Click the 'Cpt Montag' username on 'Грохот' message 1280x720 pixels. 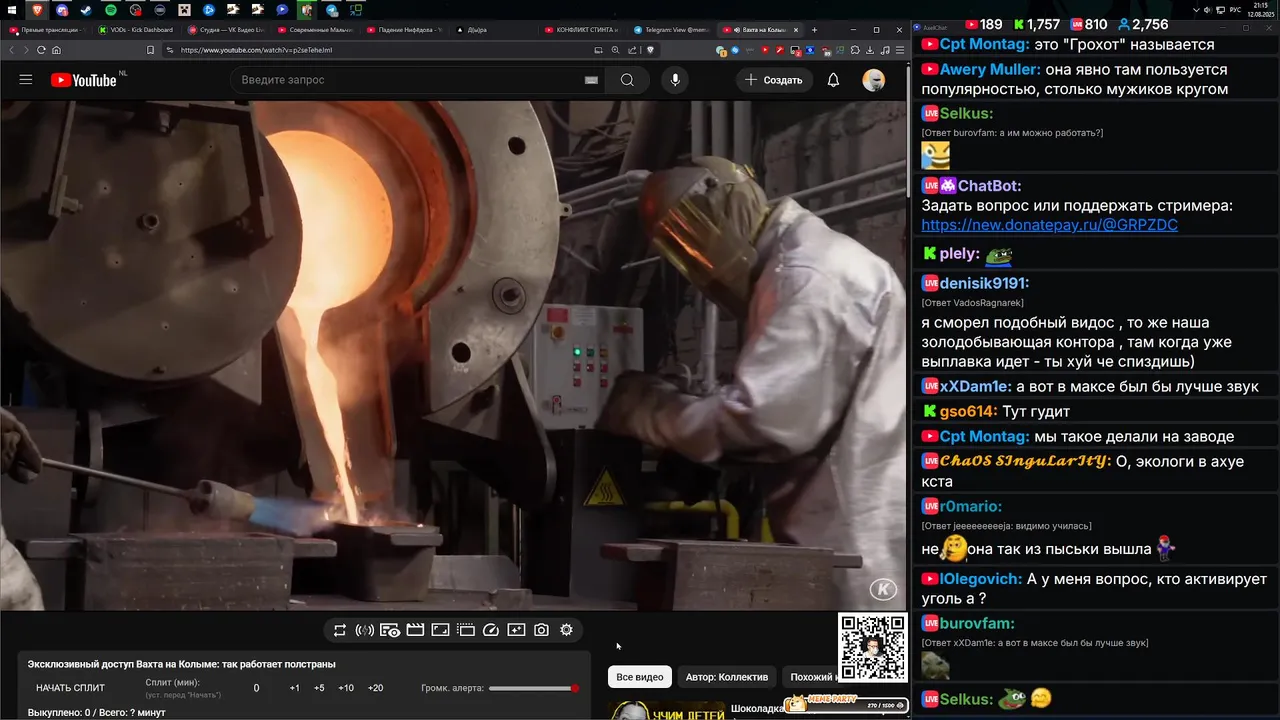984,44
